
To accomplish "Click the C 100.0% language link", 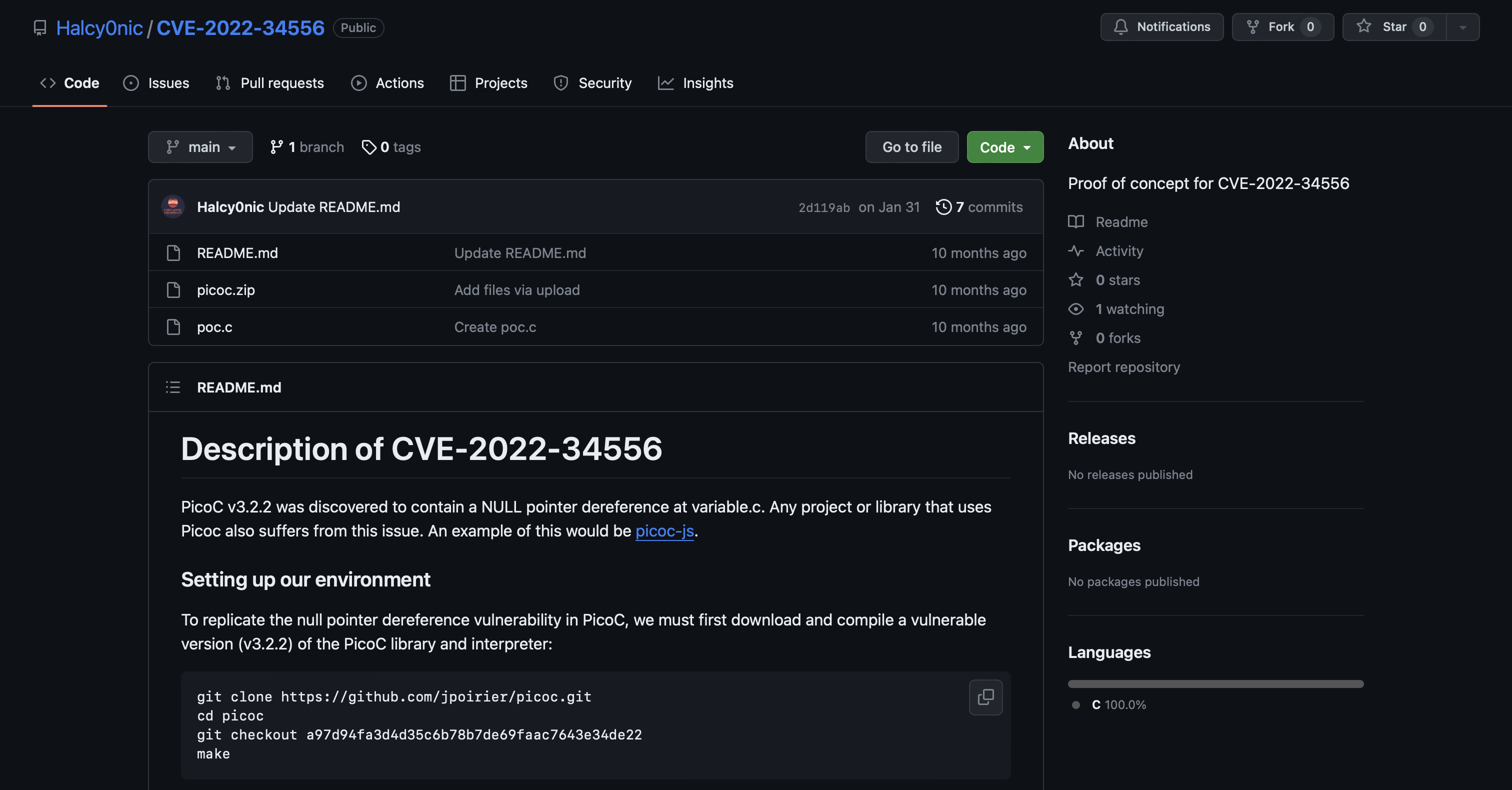I will point(1109,705).
